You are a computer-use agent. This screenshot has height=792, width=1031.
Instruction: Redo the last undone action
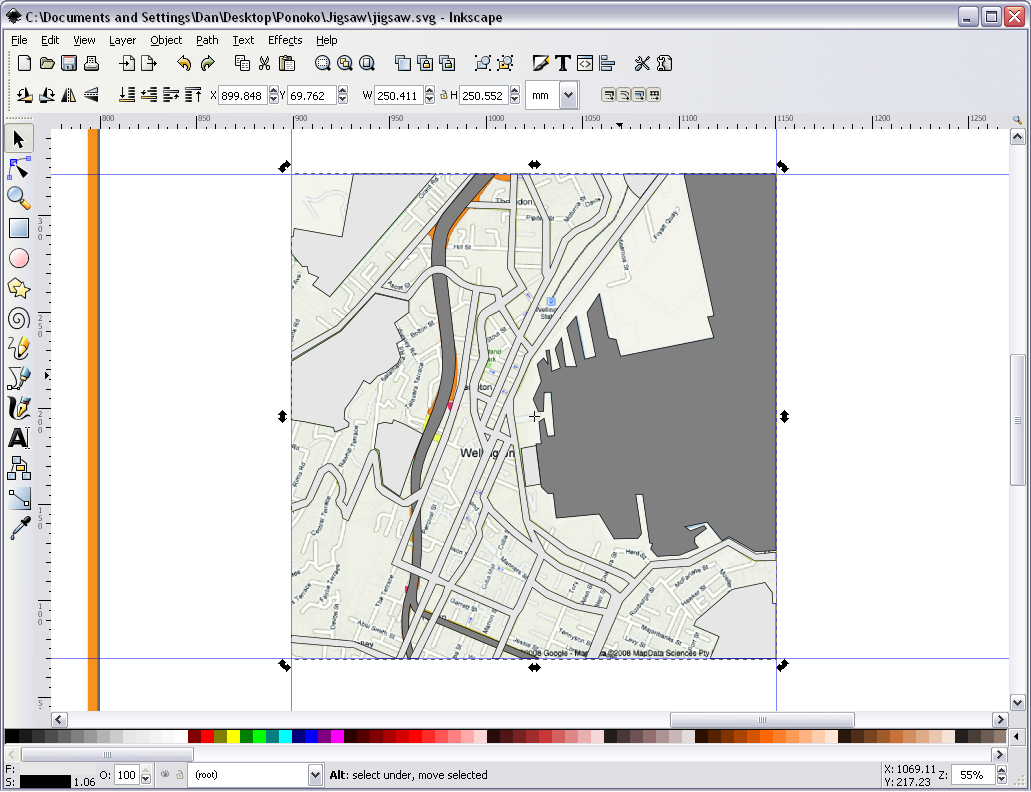click(x=207, y=63)
